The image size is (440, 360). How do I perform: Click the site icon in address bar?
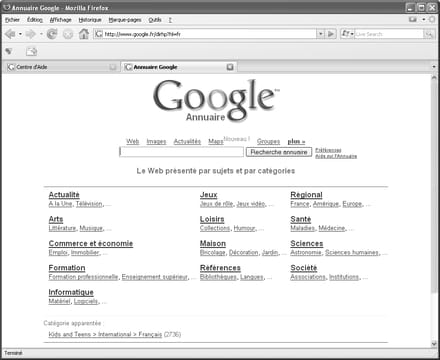99,34
